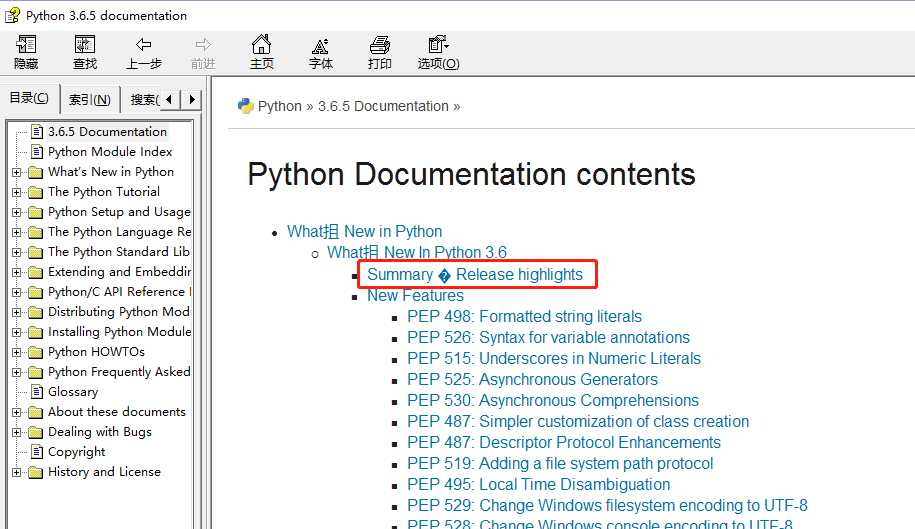915x529 pixels.
Task: Select Python Module Index in the tree
Action: coord(110,152)
